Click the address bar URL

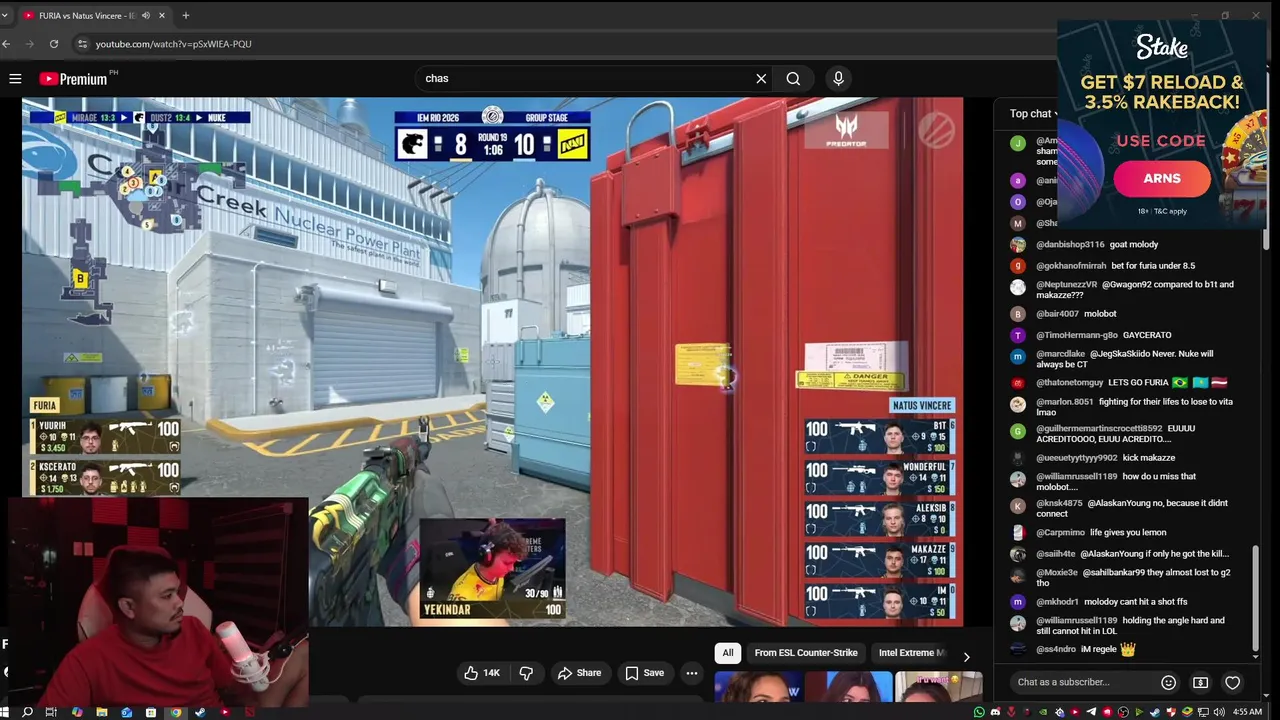point(174,44)
